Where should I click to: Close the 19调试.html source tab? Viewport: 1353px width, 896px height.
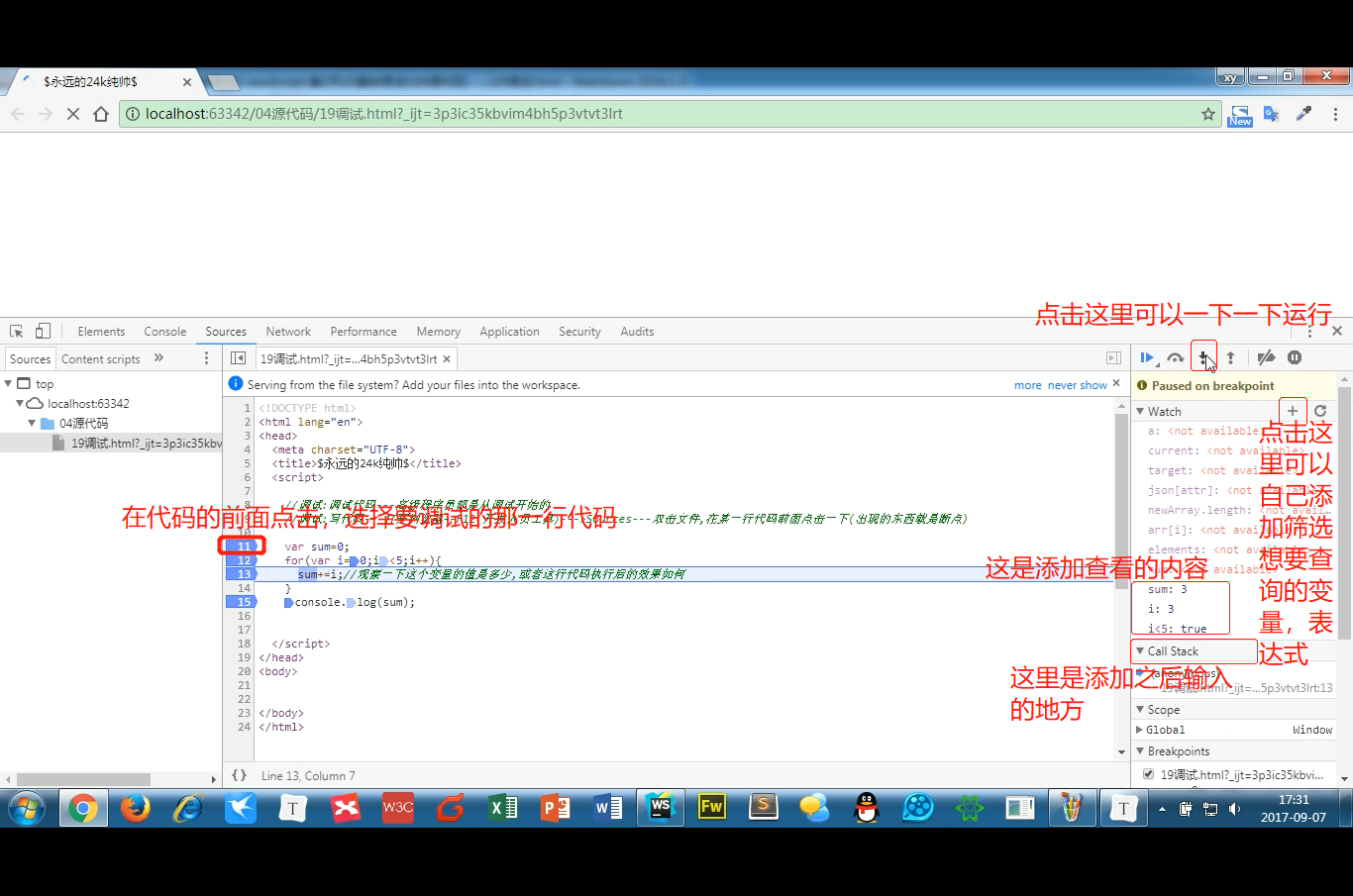pos(447,359)
